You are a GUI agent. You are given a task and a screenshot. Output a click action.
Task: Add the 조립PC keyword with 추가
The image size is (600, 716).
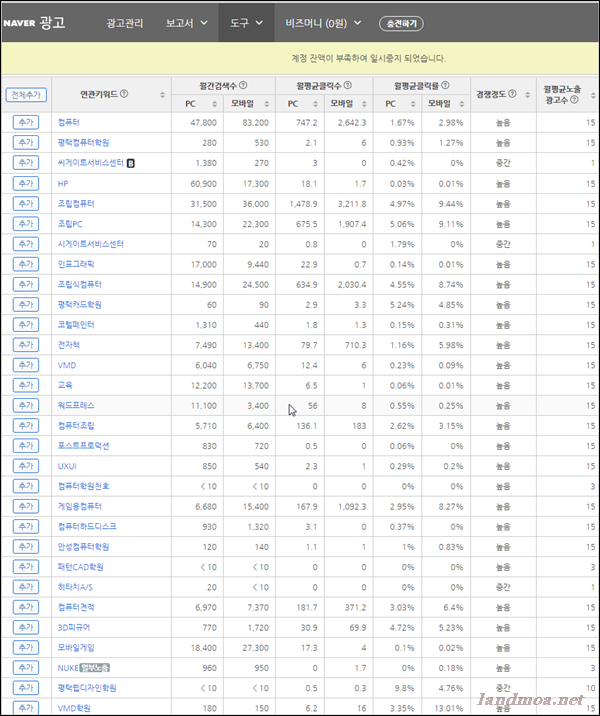click(x=26, y=223)
